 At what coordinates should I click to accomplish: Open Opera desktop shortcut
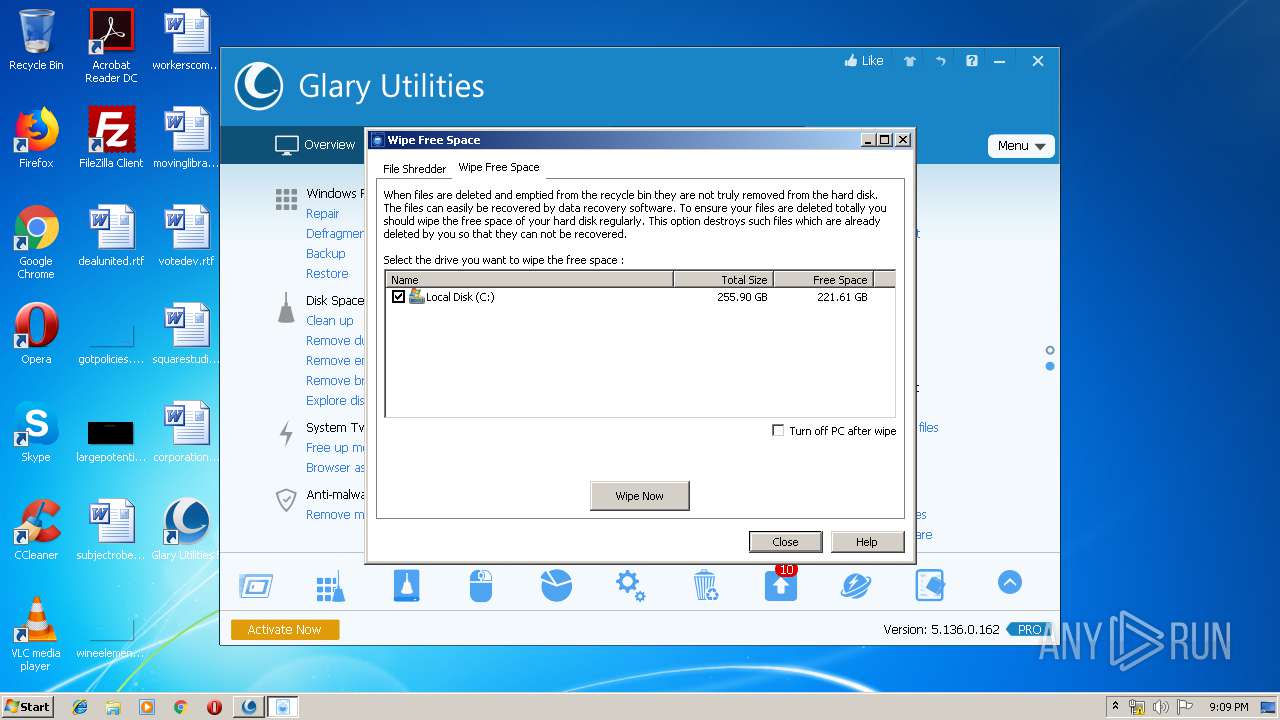click(36, 334)
